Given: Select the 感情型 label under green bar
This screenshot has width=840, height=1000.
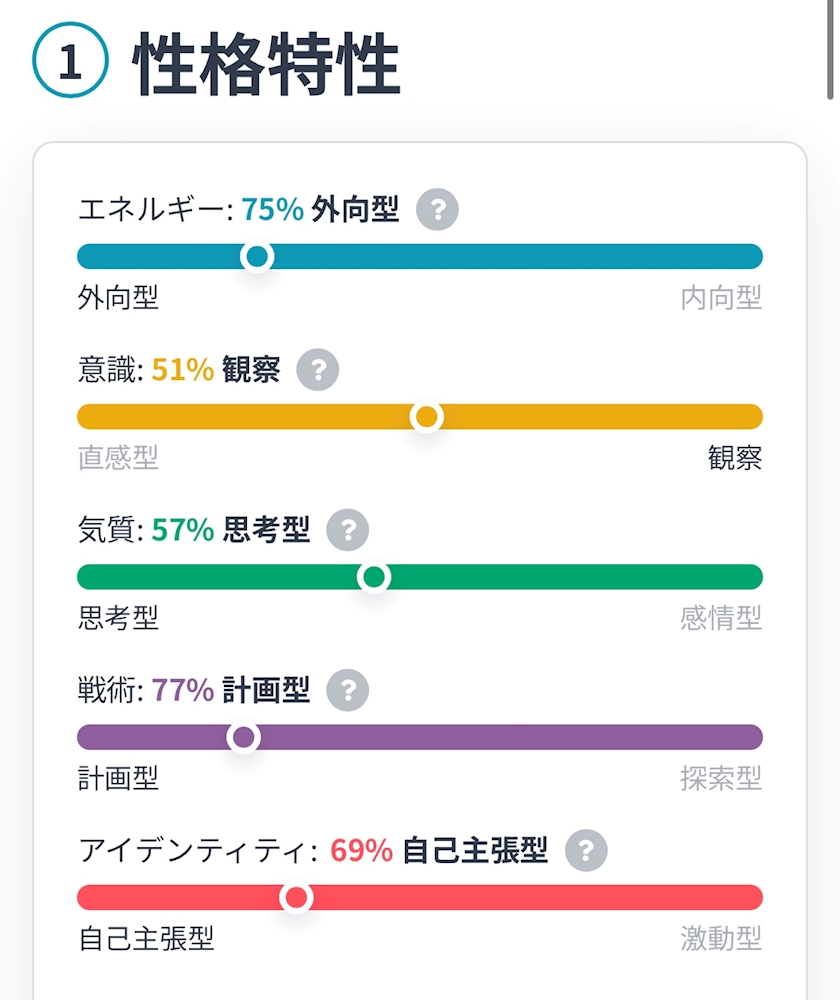Looking at the screenshot, I should (x=721, y=618).
